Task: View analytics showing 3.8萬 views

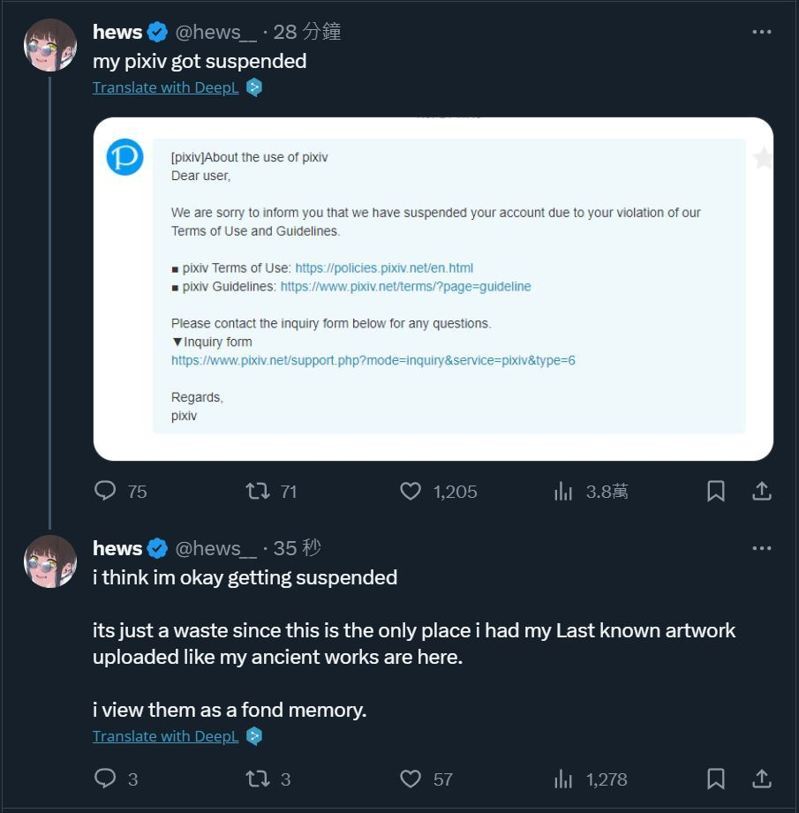Action: pyautogui.click(x=591, y=491)
